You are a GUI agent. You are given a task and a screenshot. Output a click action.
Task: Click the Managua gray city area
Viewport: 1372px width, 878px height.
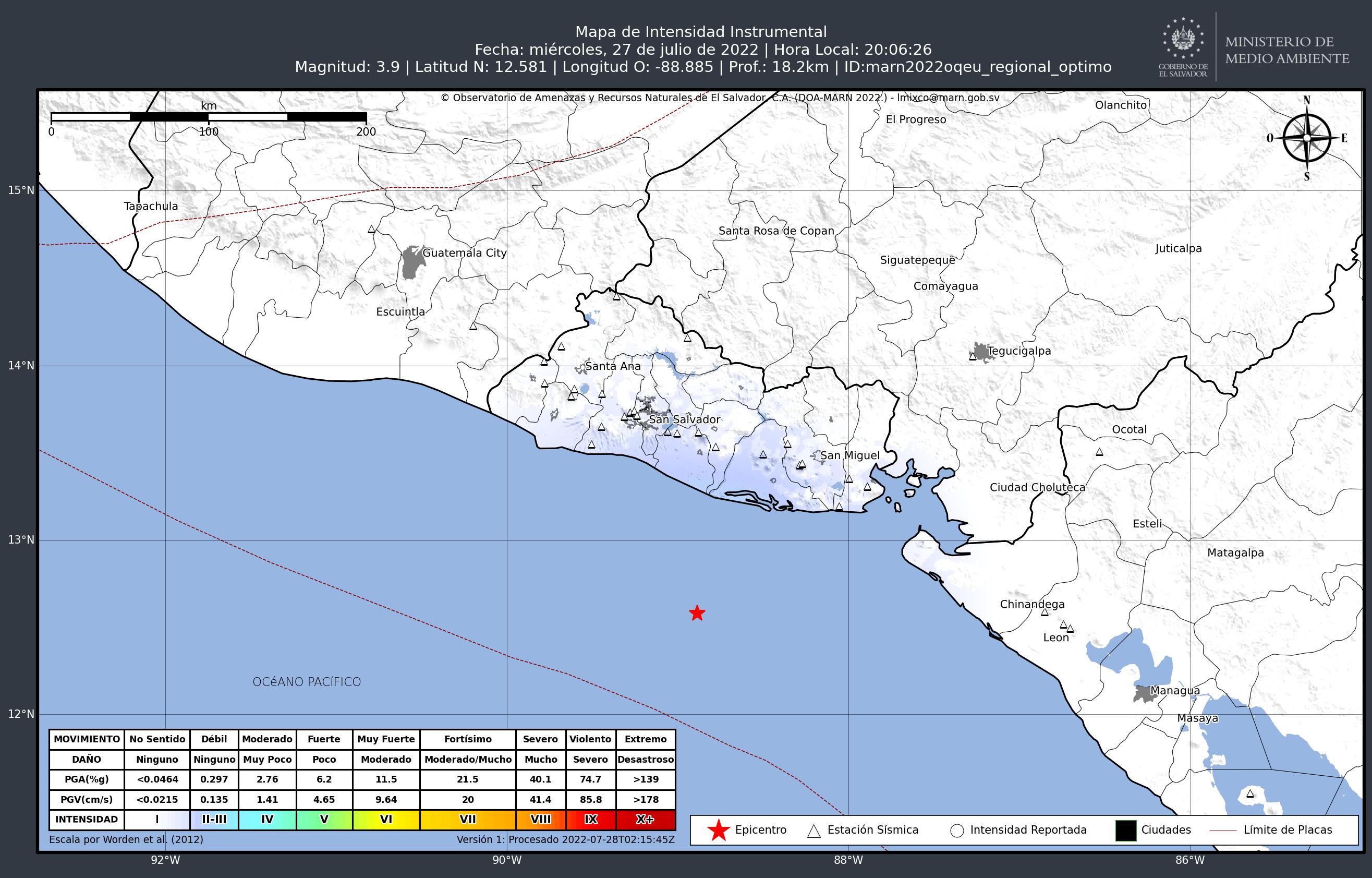coord(1143,694)
